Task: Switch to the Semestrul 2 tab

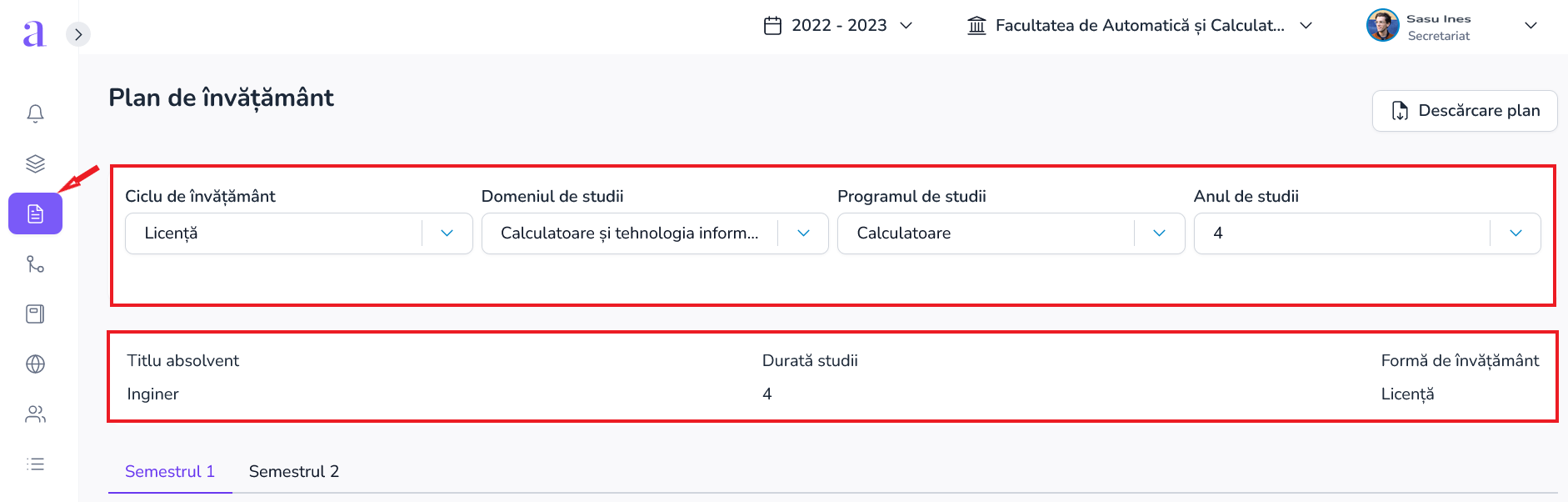Action: pos(294,472)
